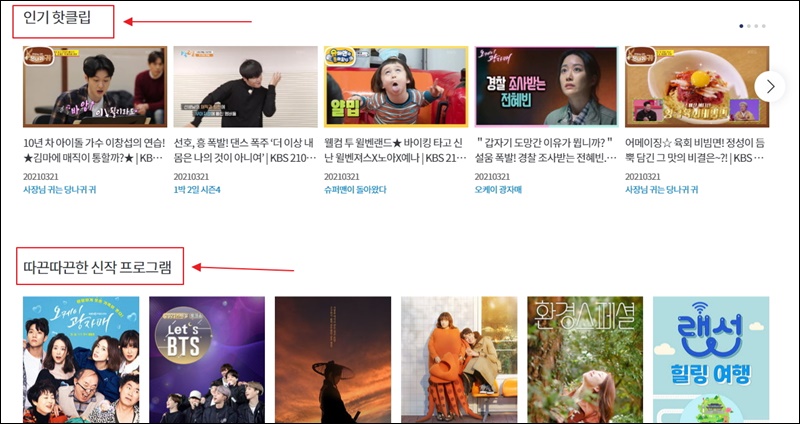Image resolution: width=800 pixels, height=424 pixels.
Task: Go to 오케이 광자매 program link
Action: [498, 190]
